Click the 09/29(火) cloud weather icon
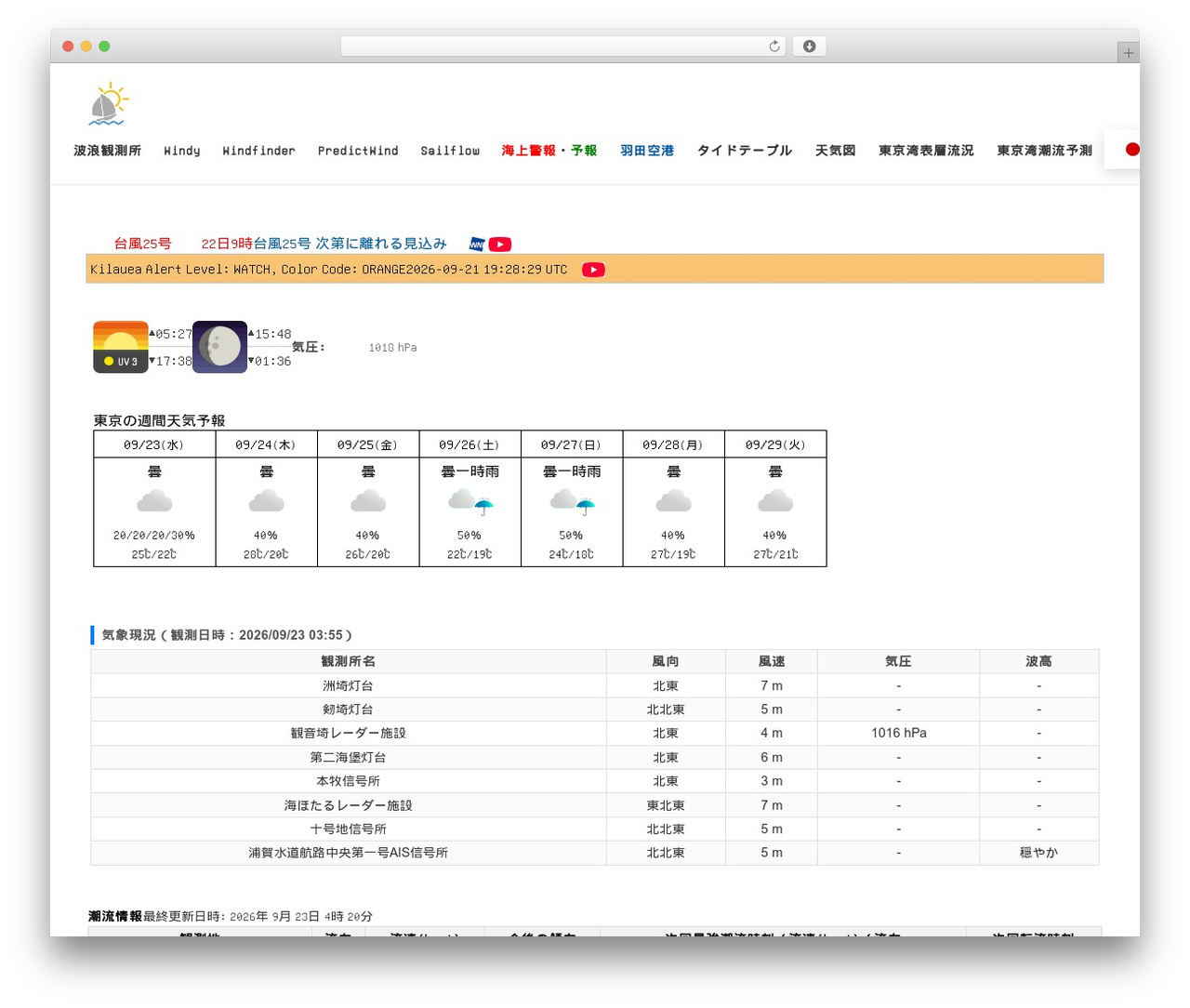The width and height of the screenshot is (1190, 1008). coord(775,502)
